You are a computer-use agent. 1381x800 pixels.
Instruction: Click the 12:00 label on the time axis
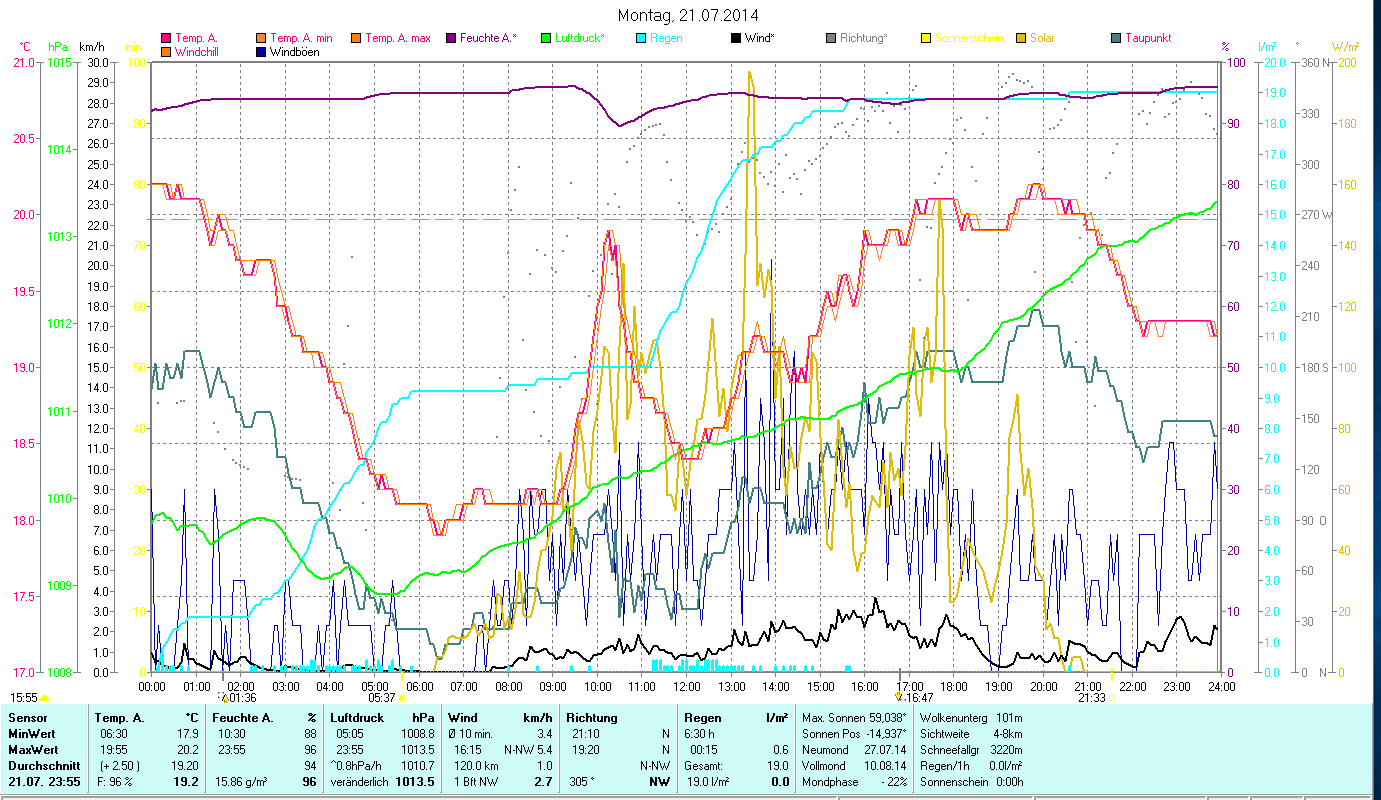pos(687,686)
